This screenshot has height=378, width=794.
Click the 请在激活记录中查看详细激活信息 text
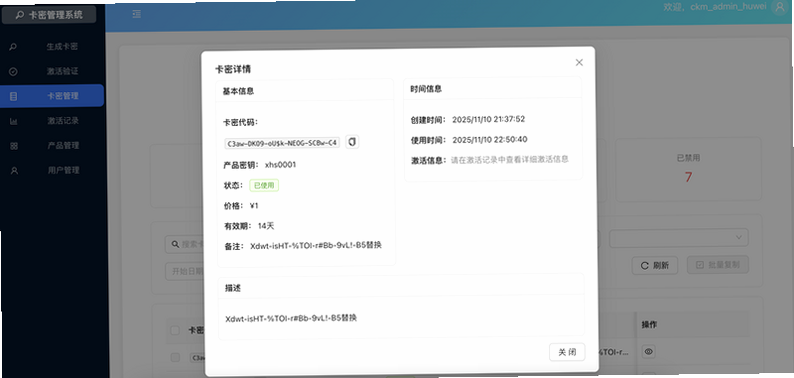point(510,159)
